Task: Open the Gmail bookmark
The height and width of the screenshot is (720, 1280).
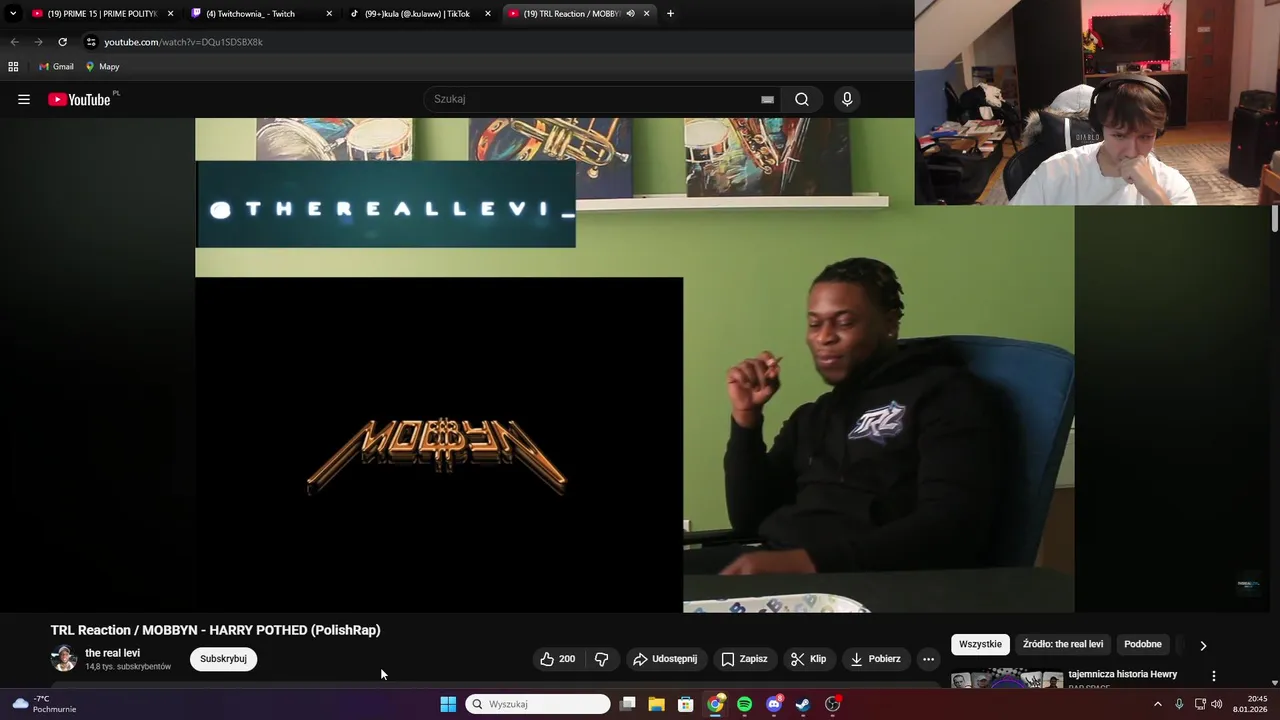Action: pyautogui.click(x=56, y=67)
